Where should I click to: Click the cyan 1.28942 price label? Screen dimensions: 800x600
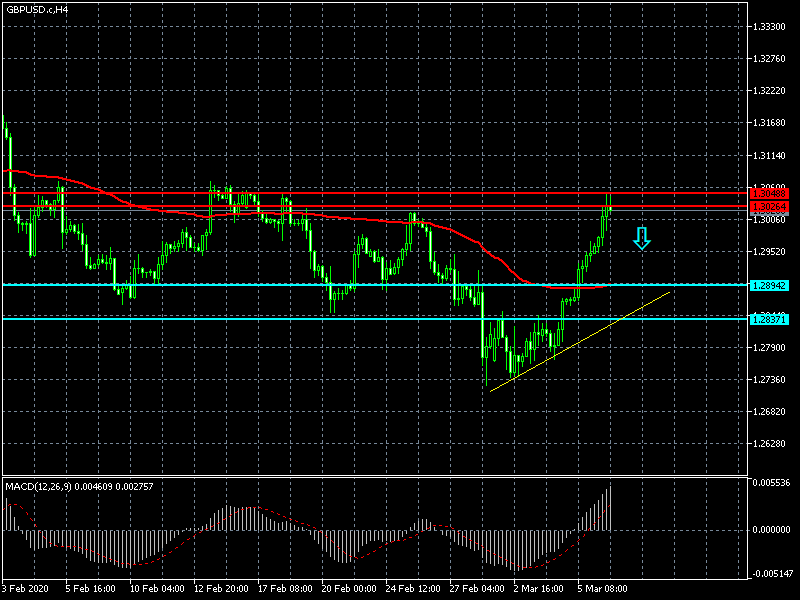(770, 285)
